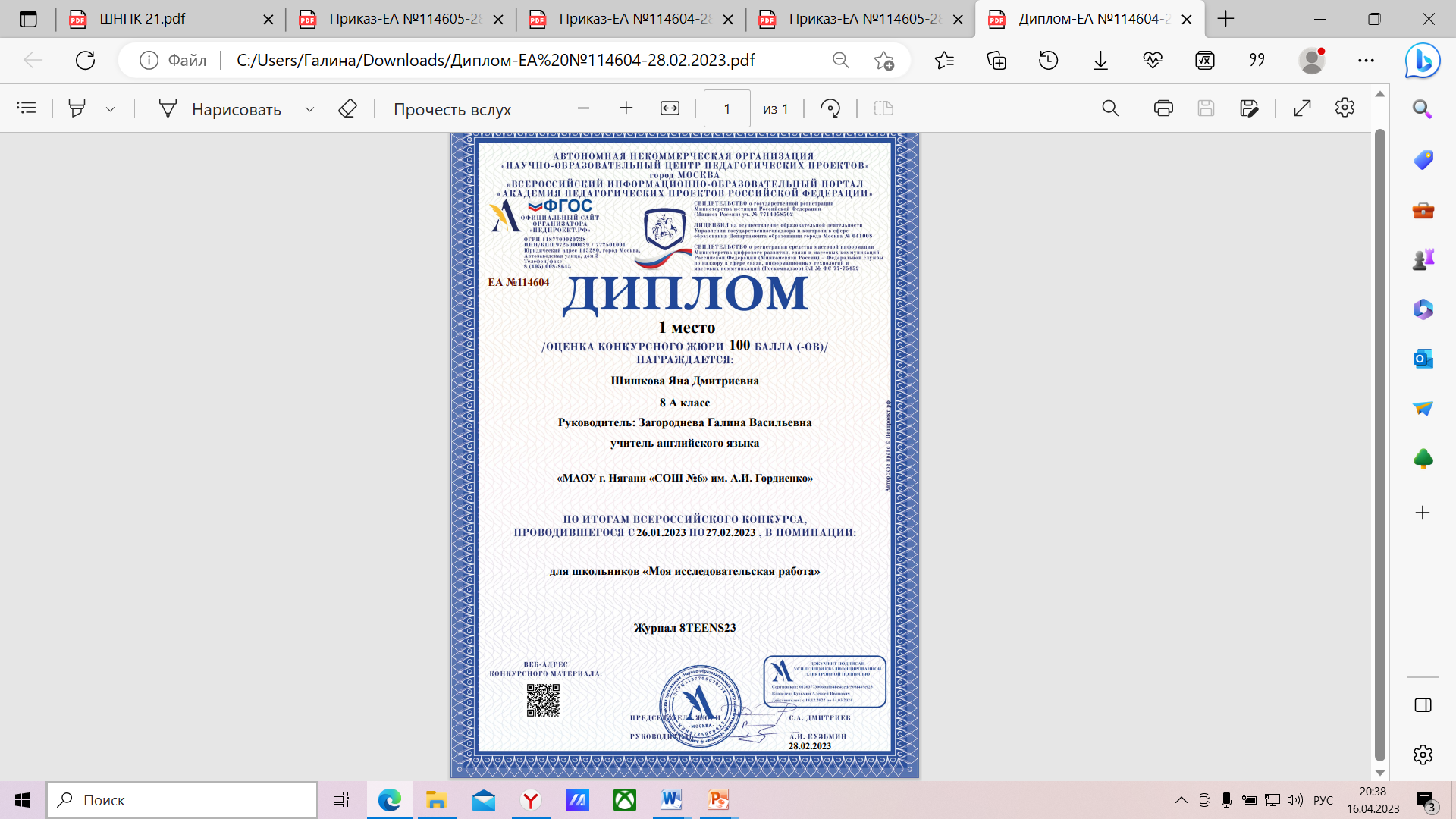View site information icon next to Файл

tap(149, 60)
